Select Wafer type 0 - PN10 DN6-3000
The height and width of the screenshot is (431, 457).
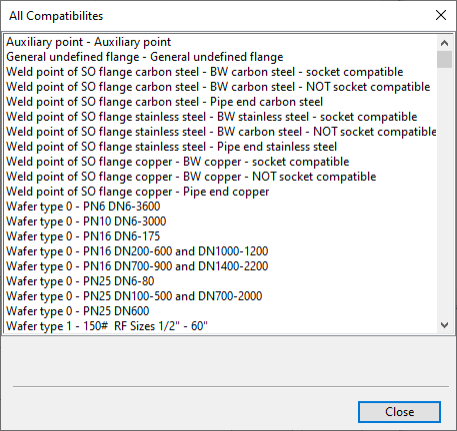click(x=86, y=221)
